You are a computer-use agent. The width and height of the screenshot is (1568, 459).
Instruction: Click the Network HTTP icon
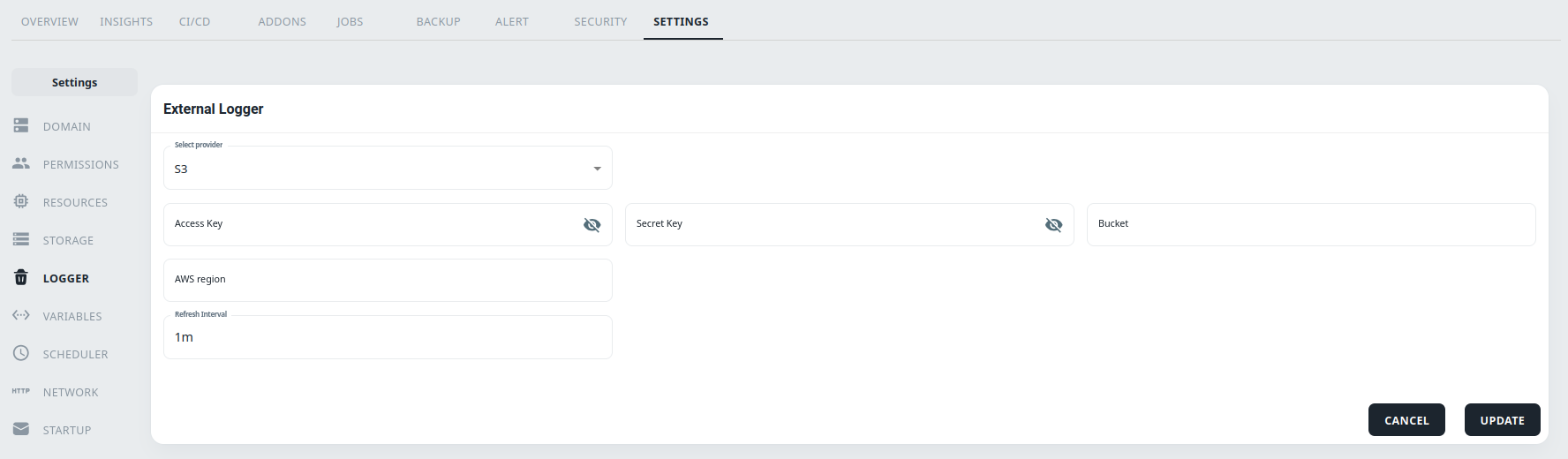coord(21,391)
